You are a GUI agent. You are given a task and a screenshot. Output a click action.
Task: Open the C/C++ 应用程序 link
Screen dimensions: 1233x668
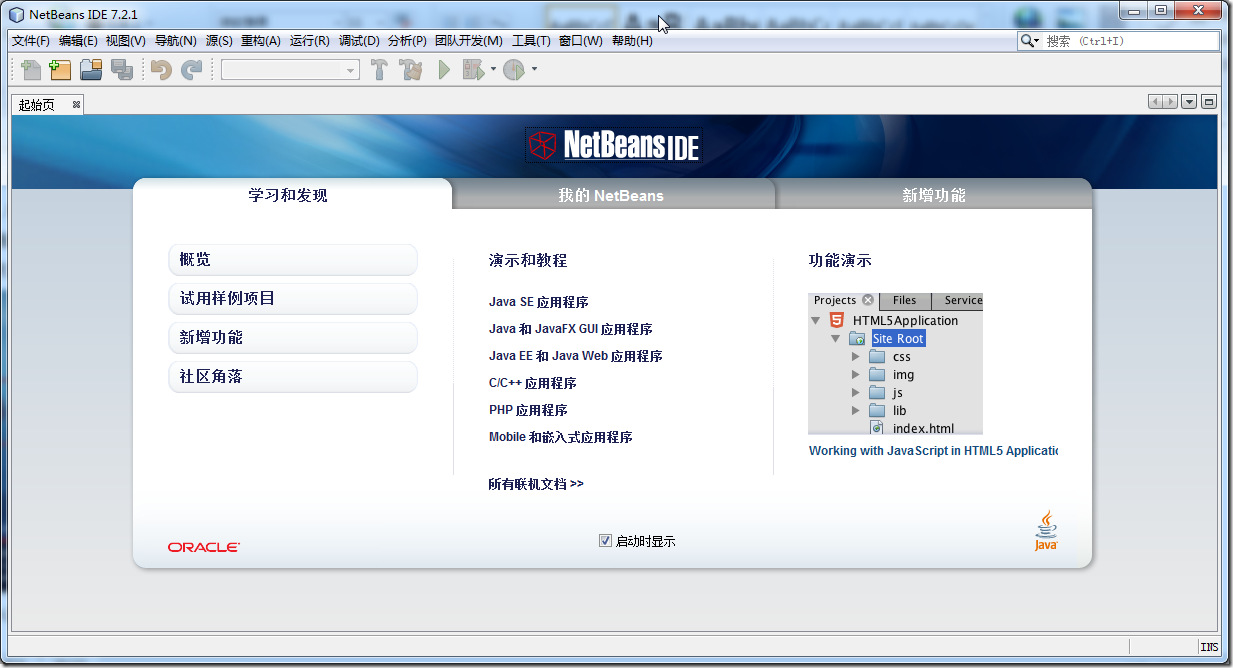(533, 383)
